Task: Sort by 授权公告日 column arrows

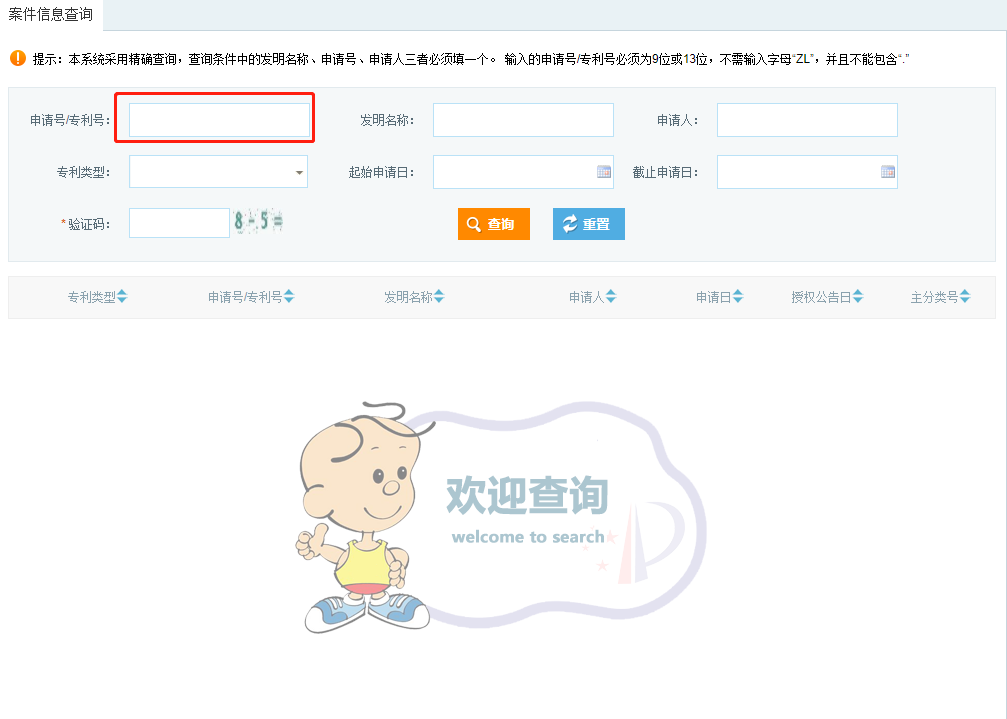Action: [858, 297]
